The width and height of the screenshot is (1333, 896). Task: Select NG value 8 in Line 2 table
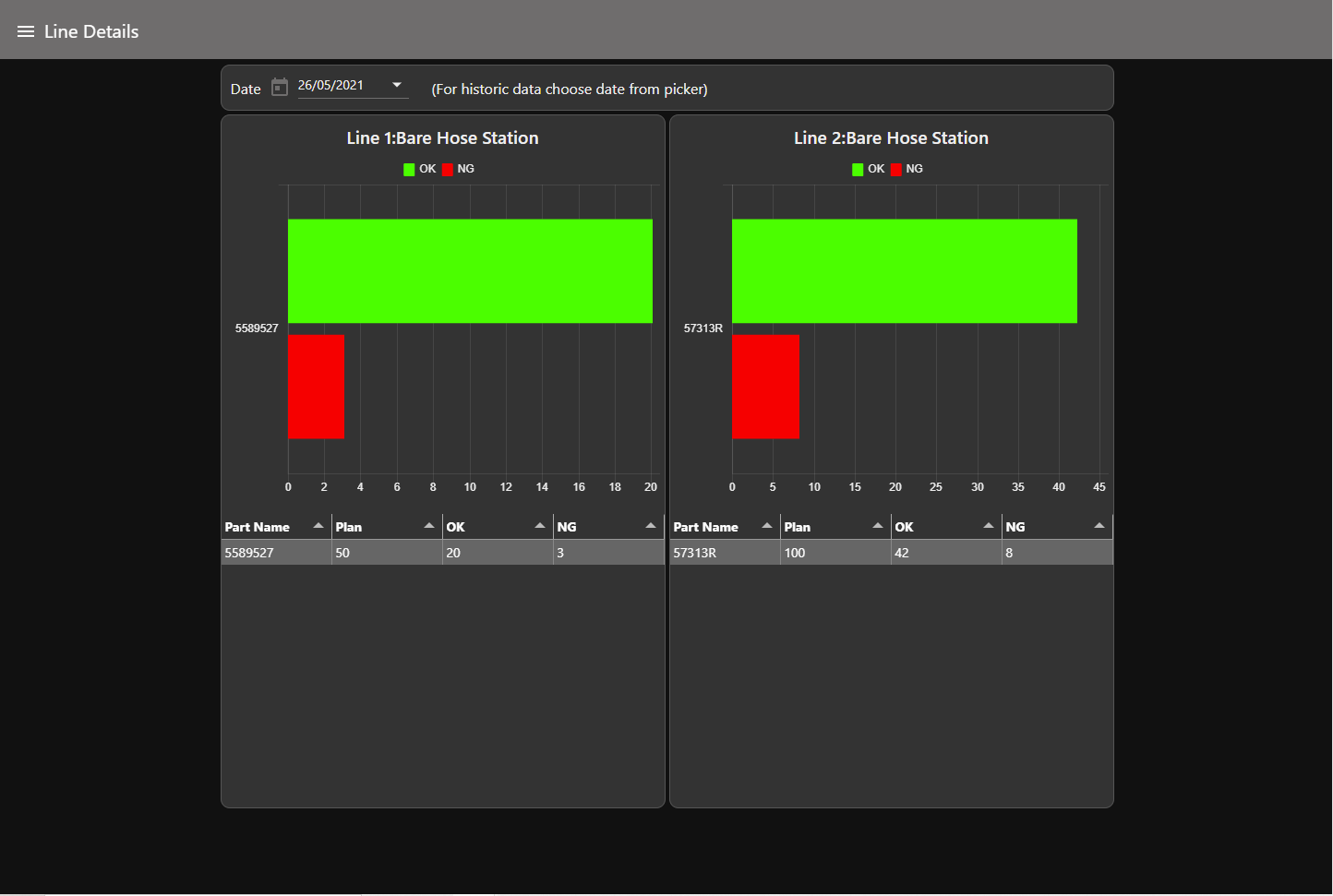1057,553
